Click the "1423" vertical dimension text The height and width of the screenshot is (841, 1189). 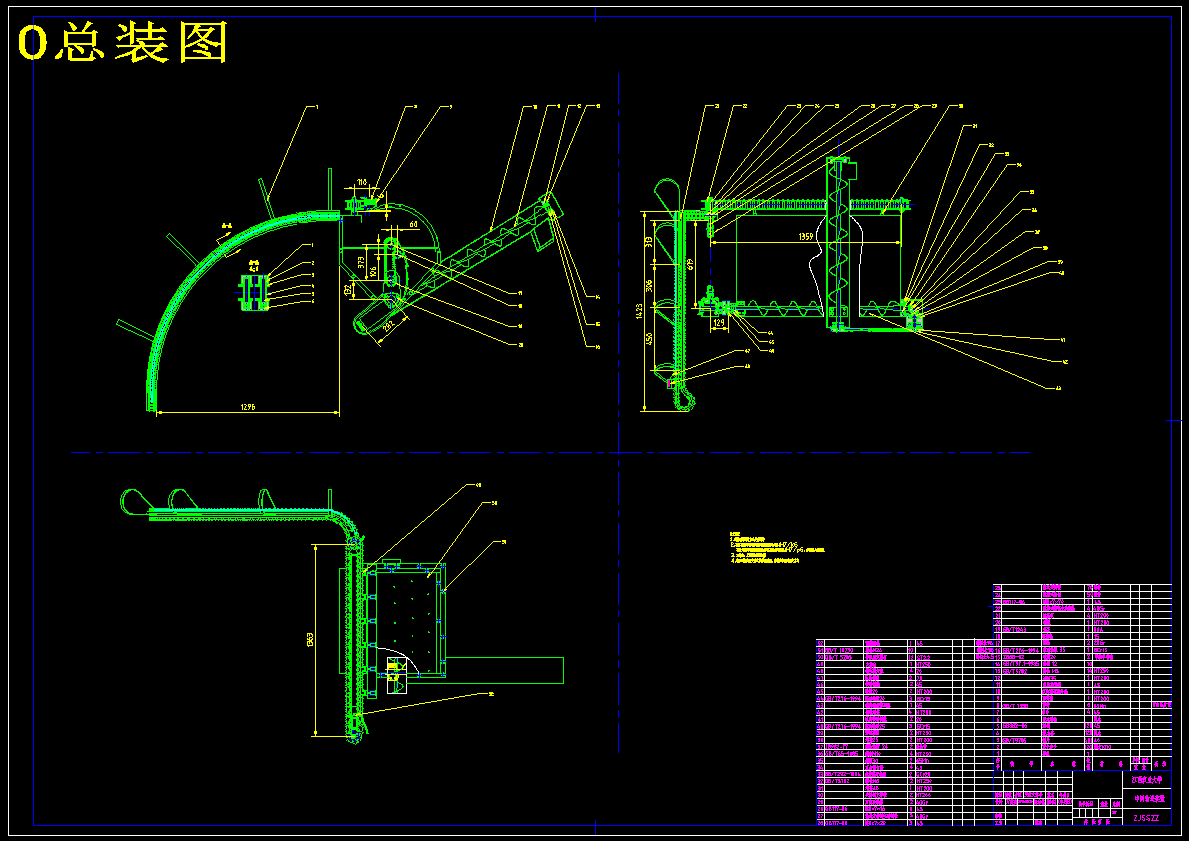point(639,311)
